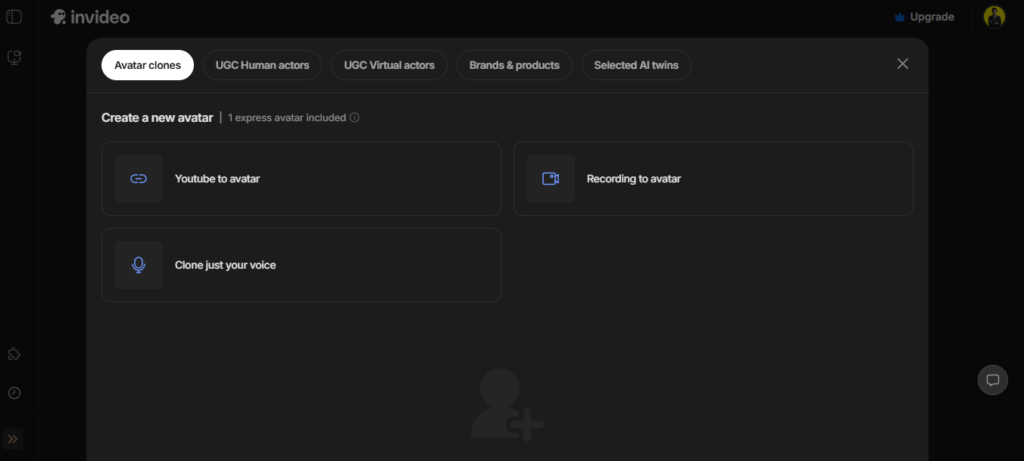Switch to UGC Virtual actors tab
This screenshot has height=461, width=1024.
(x=389, y=65)
